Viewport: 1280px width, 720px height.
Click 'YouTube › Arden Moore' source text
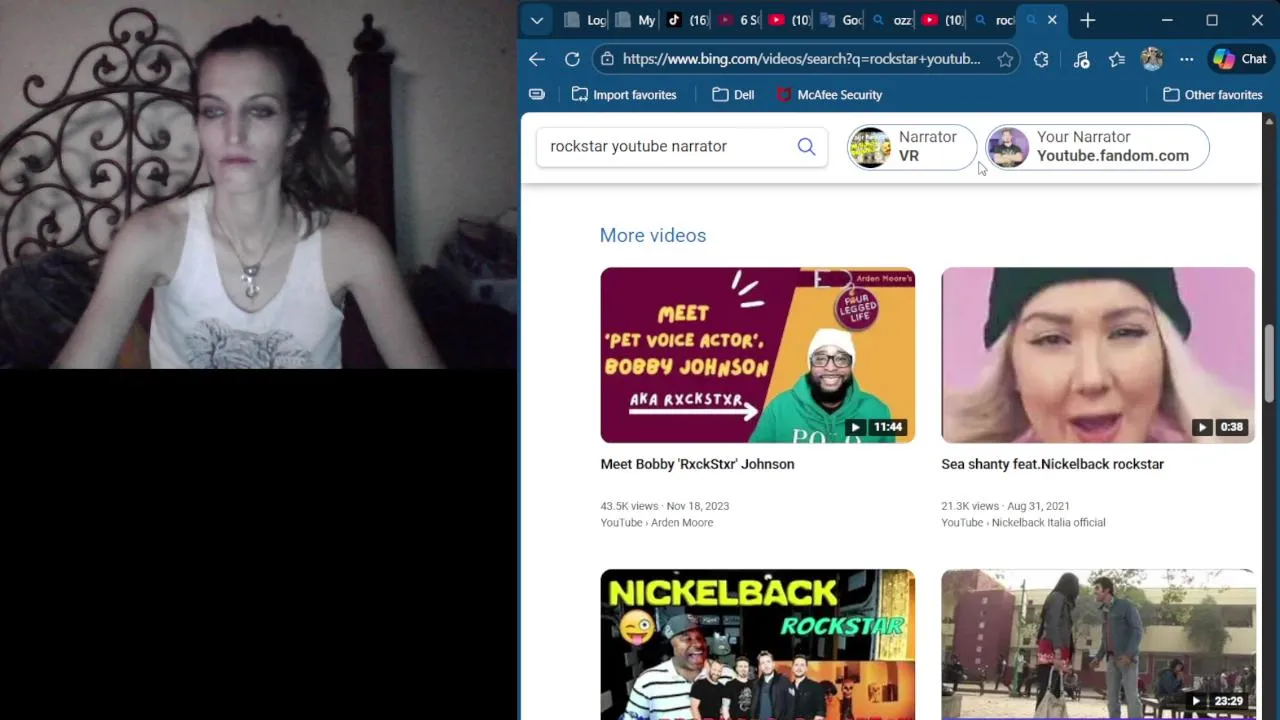coord(657,522)
